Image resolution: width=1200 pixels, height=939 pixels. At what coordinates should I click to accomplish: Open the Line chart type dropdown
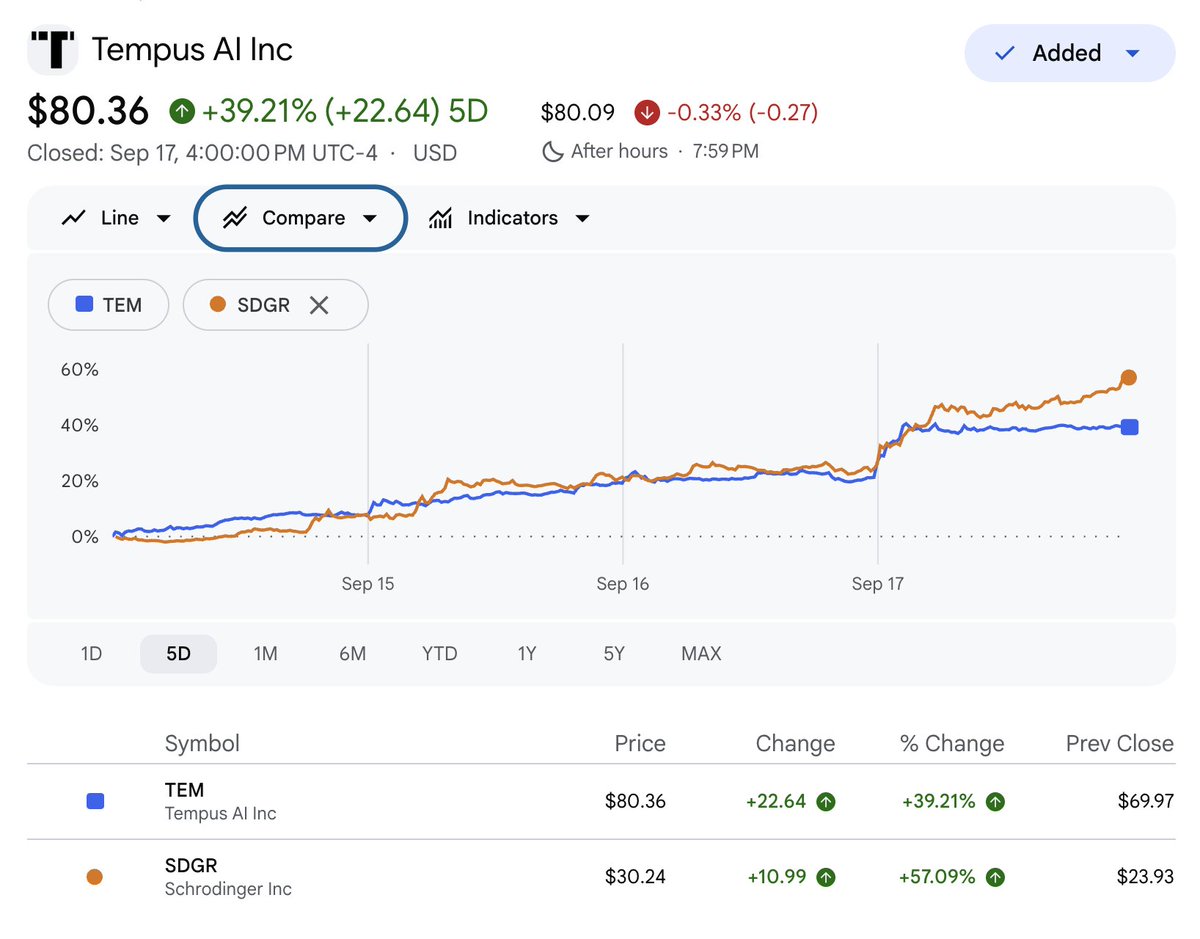(117, 218)
